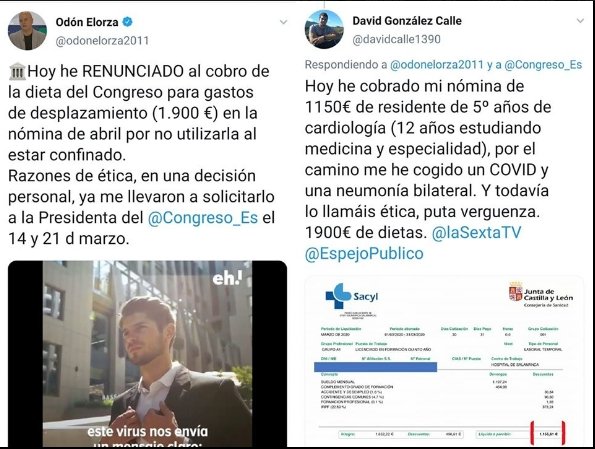Open David González Calle's profile avatar
595x449 pixels.
[x=324, y=29]
